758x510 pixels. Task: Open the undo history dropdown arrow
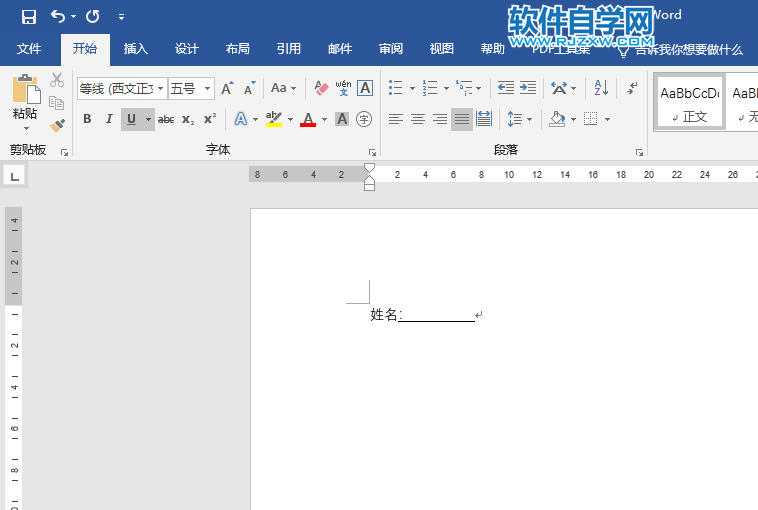coord(73,17)
